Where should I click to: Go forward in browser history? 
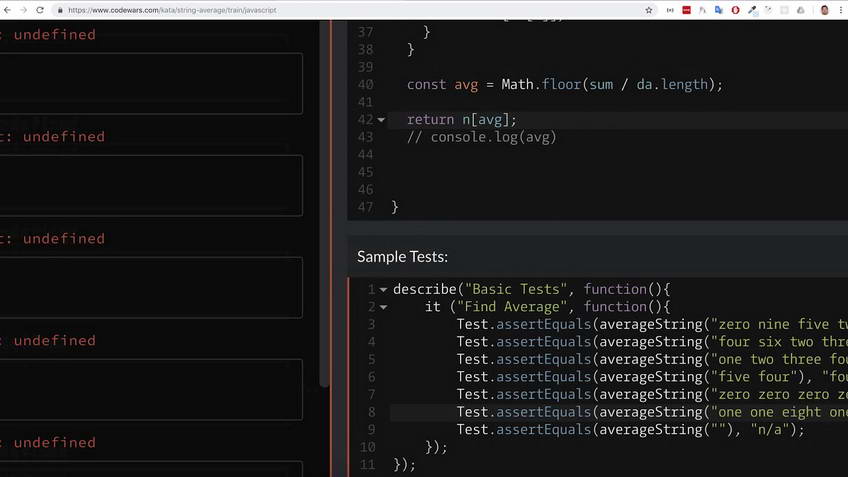click(23, 10)
